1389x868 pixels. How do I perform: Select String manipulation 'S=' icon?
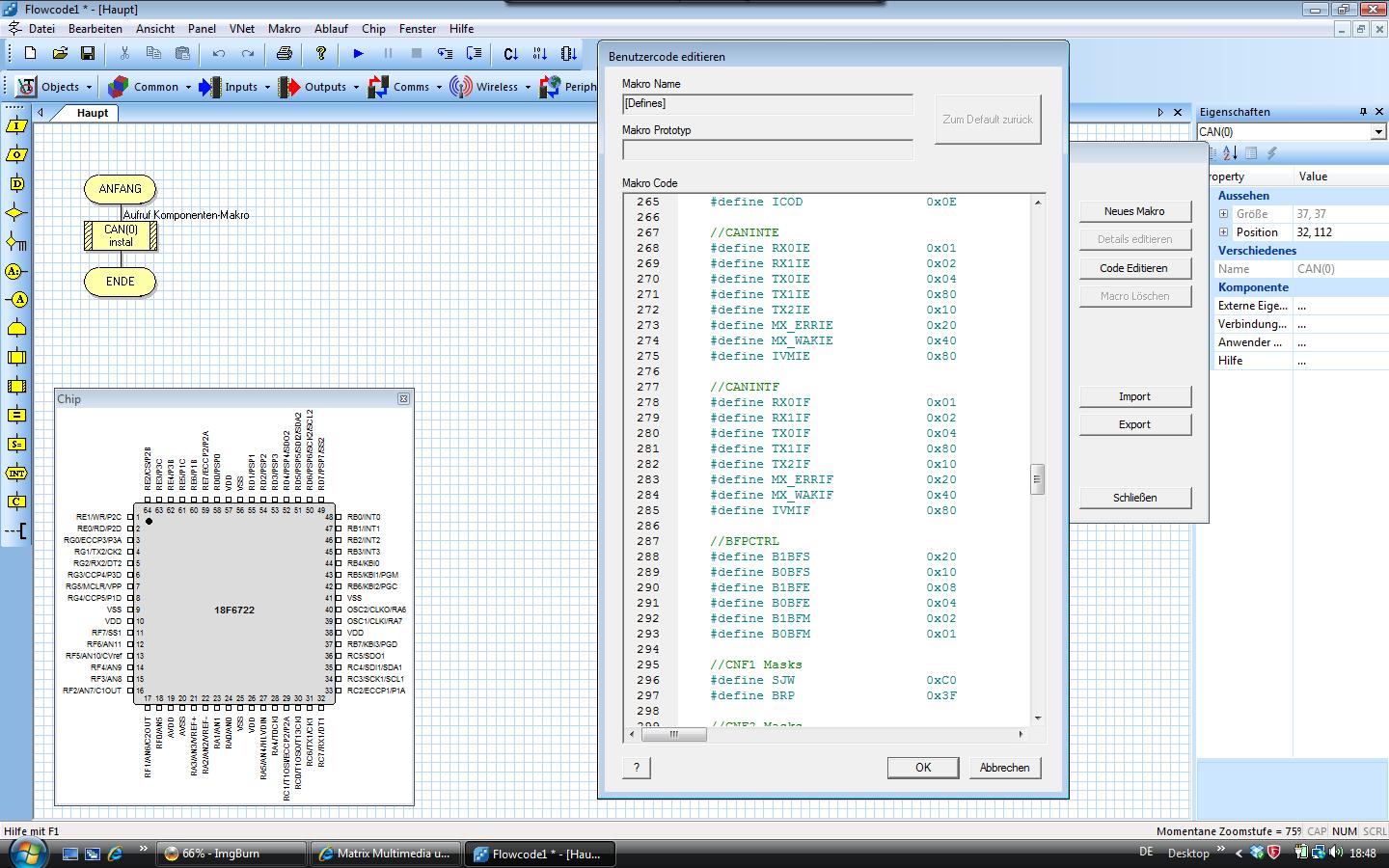16,445
